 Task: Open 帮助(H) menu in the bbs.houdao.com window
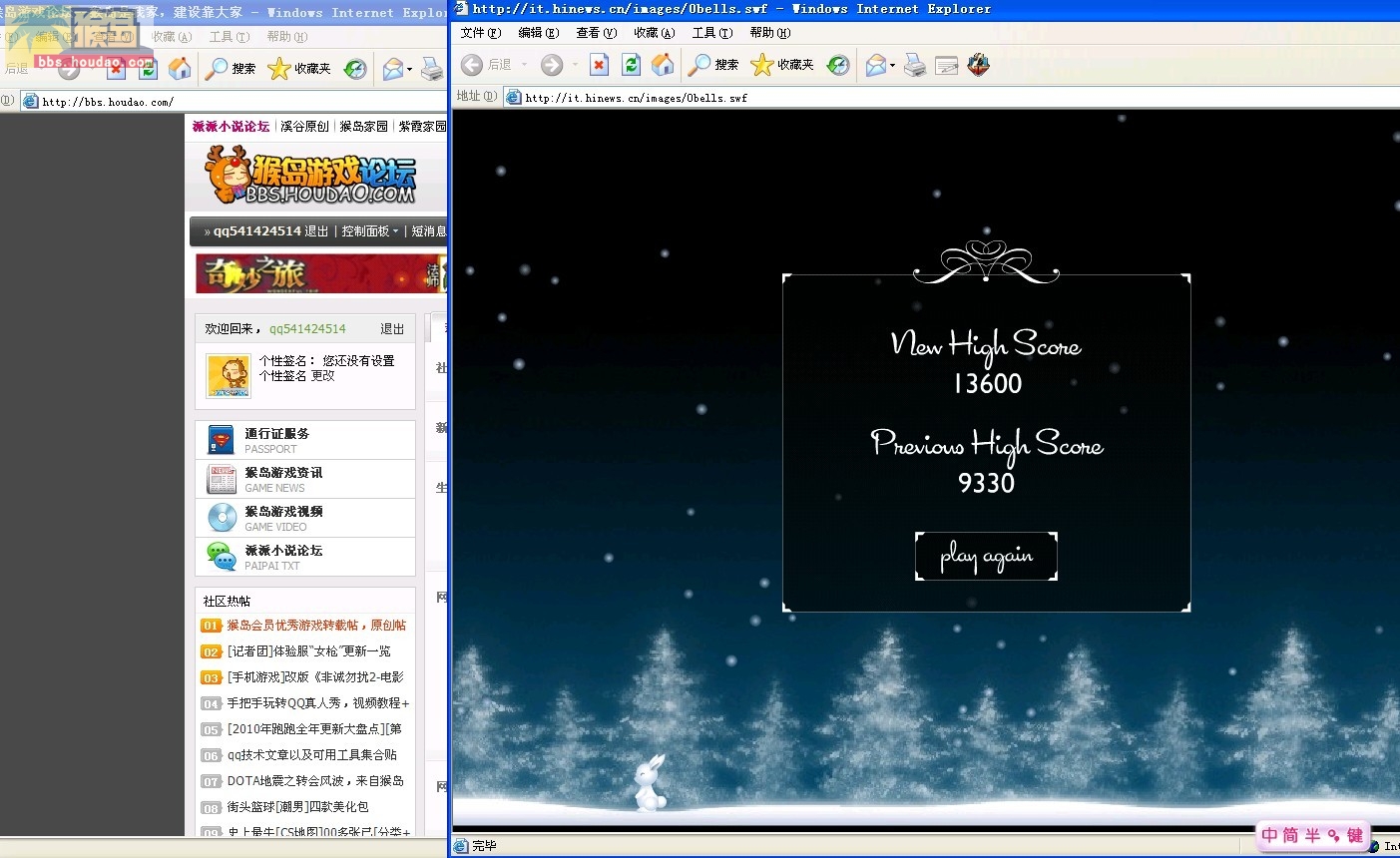[287, 37]
